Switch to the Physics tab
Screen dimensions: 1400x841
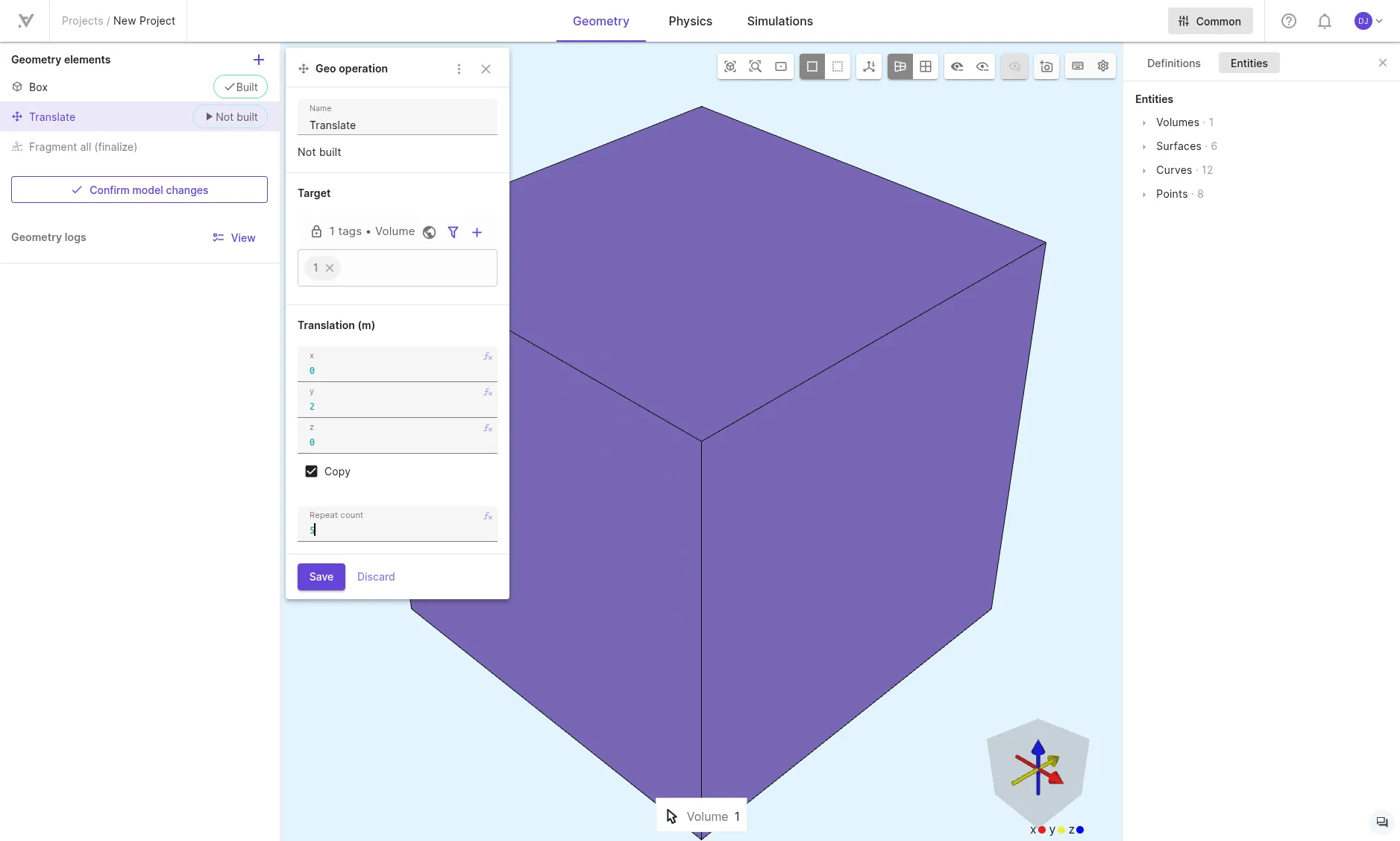690,21
